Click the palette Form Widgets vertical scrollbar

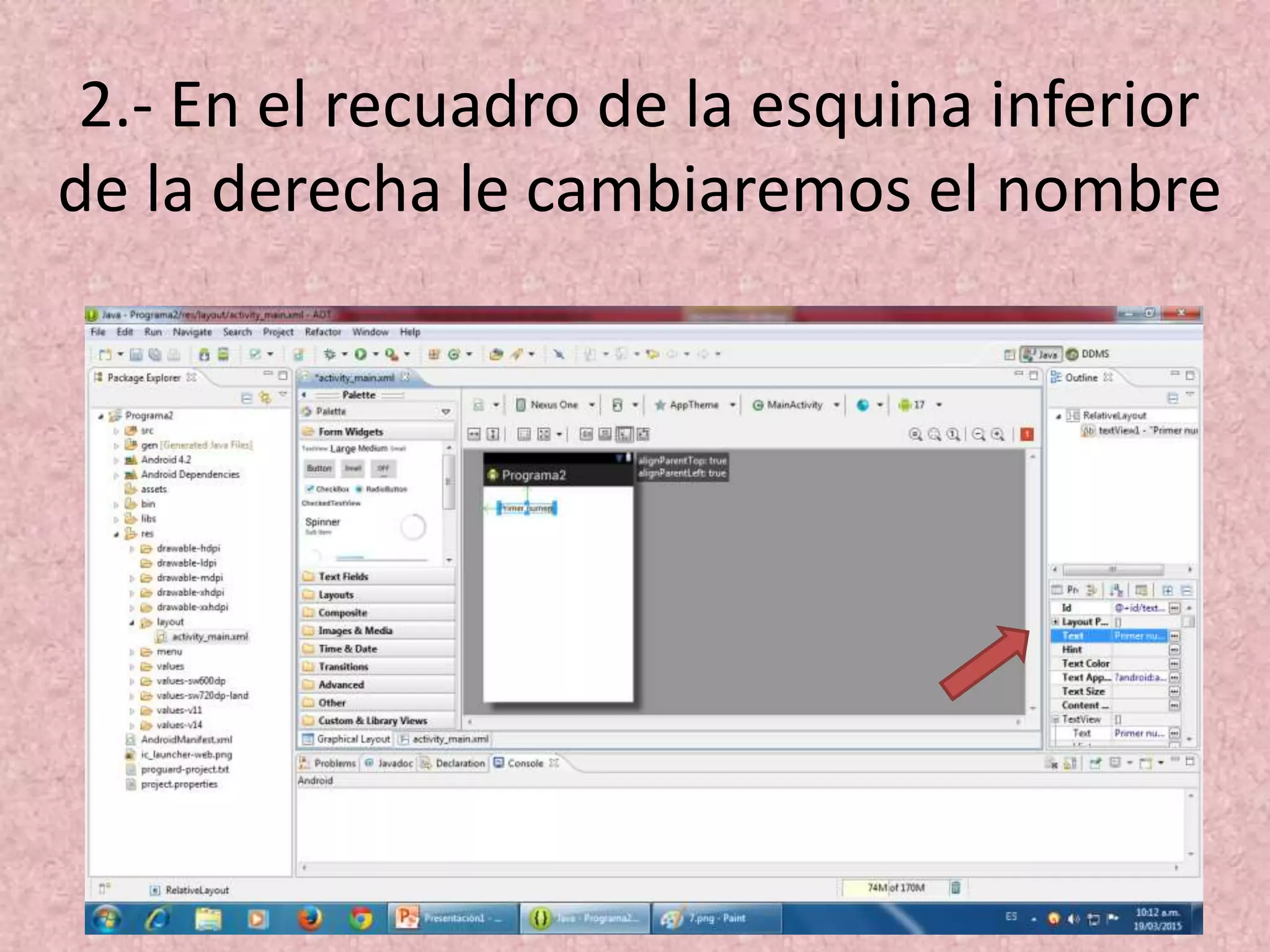(449, 482)
